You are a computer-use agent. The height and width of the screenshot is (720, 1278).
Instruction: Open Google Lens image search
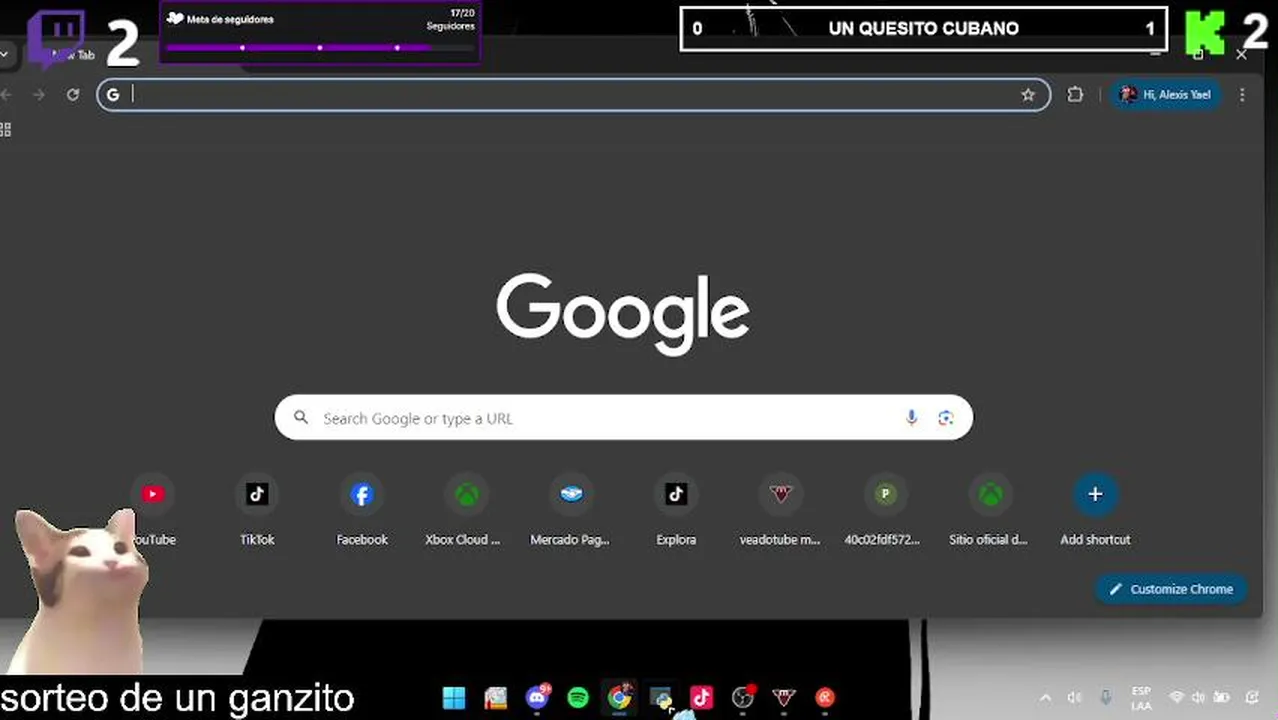point(946,418)
